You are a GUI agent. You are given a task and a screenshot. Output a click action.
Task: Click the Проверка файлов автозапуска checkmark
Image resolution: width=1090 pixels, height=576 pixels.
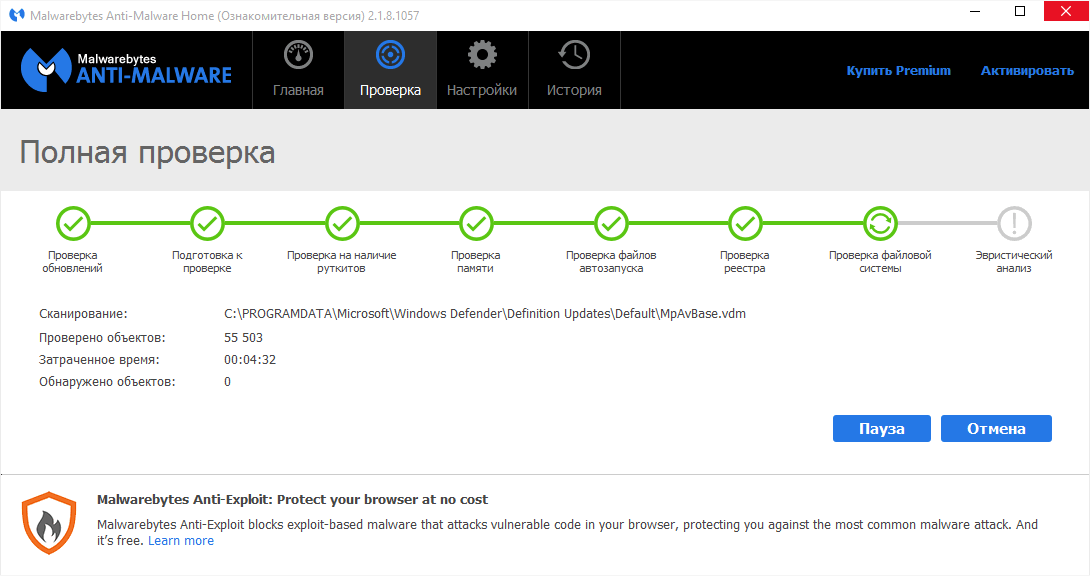[x=611, y=224]
